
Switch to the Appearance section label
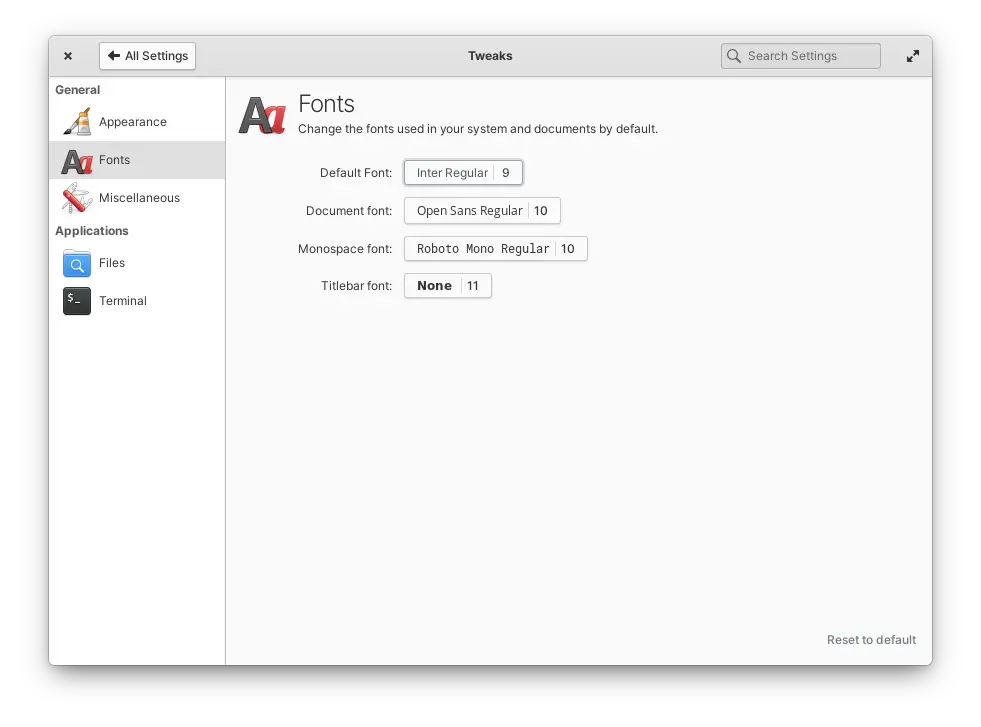133,122
